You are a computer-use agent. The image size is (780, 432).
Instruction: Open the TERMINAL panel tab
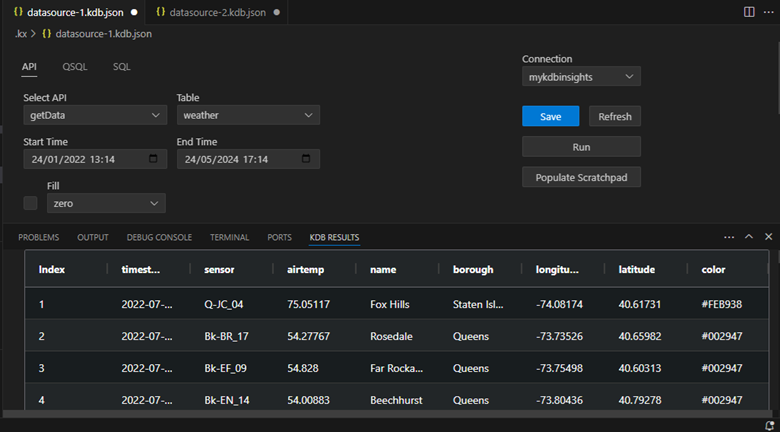point(229,237)
